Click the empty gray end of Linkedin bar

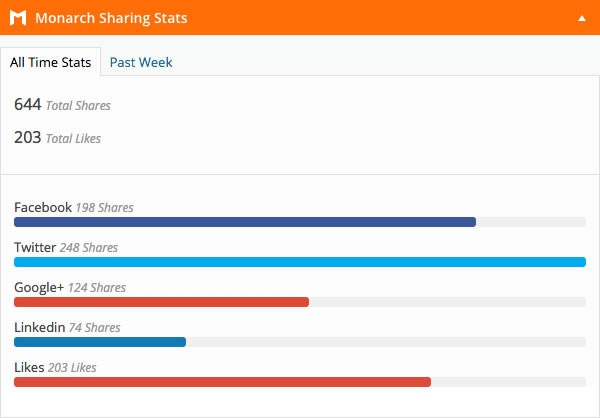click(x=386, y=342)
